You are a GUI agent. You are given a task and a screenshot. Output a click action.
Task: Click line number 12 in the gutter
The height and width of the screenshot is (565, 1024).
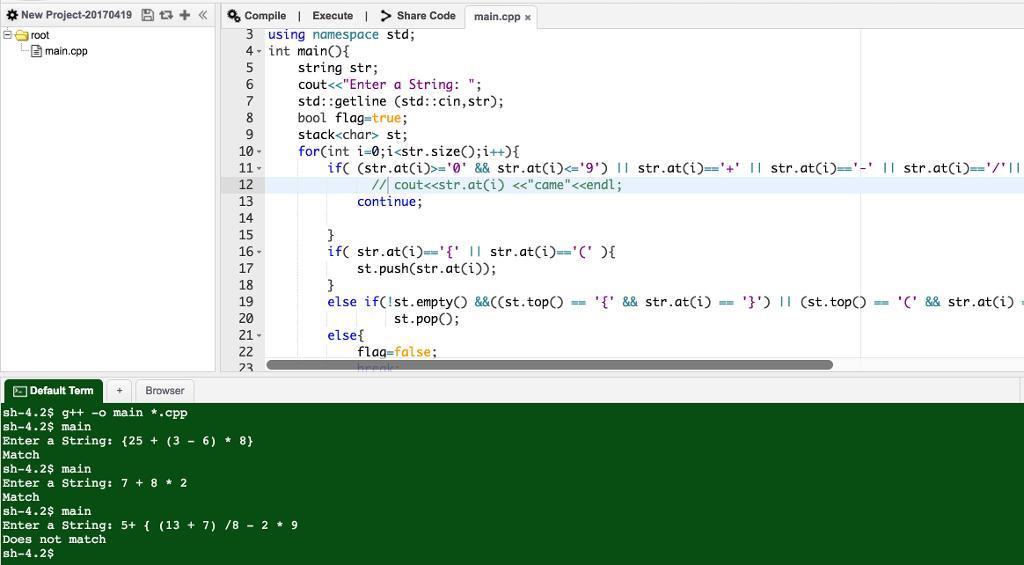click(246, 185)
